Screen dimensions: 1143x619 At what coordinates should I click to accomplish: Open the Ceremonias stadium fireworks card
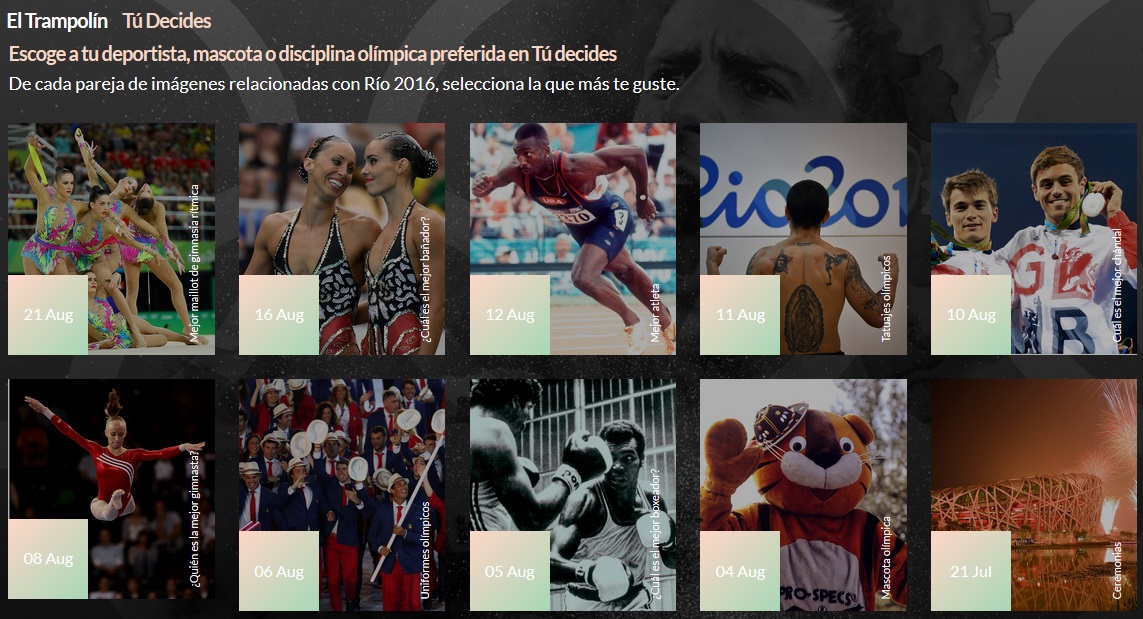pyautogui.click(x=1034, y=495)
